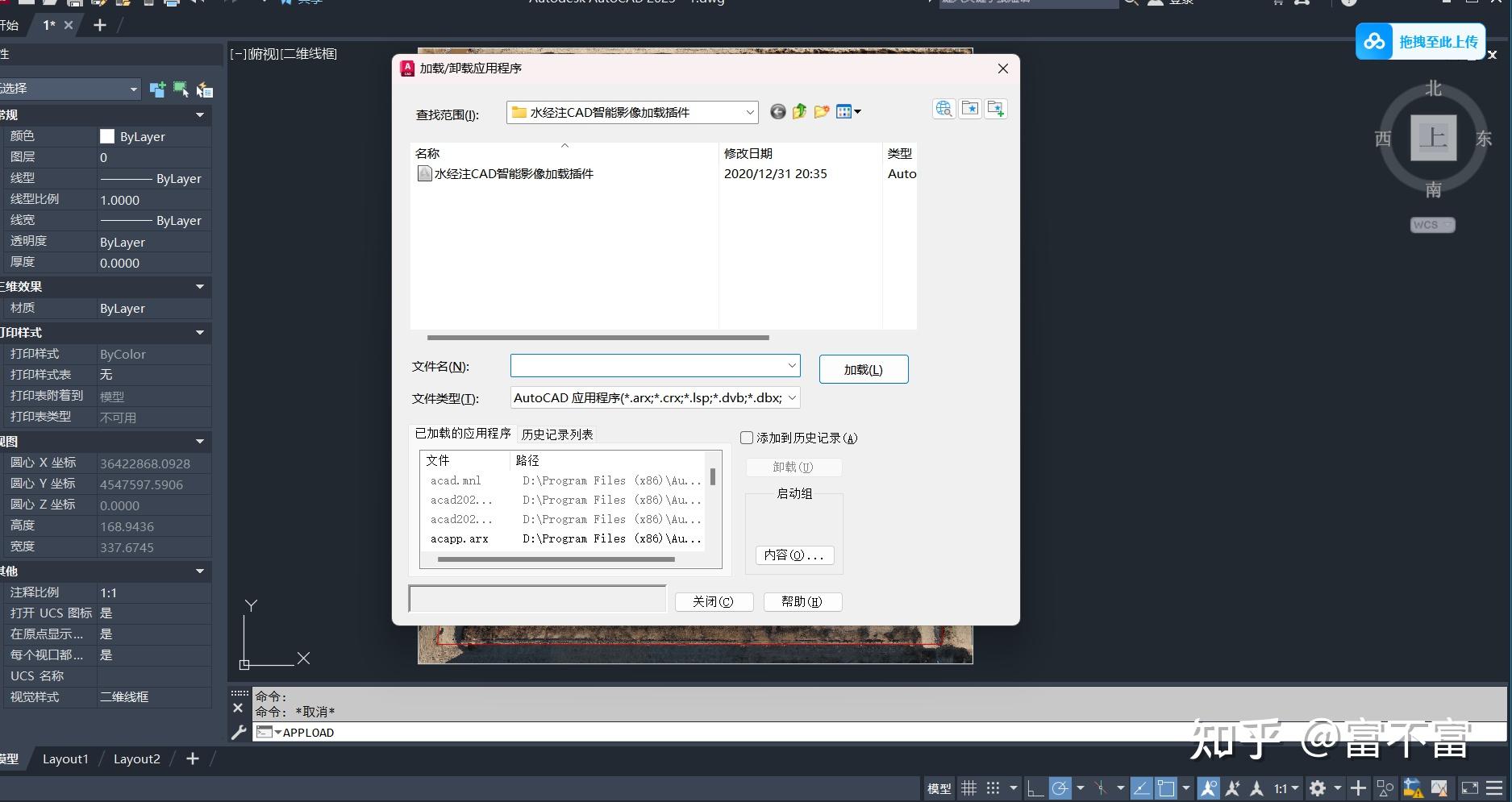The width and height of the screenshot is (1512, 802).
Task: Toggle PICKADD icon in Properties panel
Action: tap(158, 89)
